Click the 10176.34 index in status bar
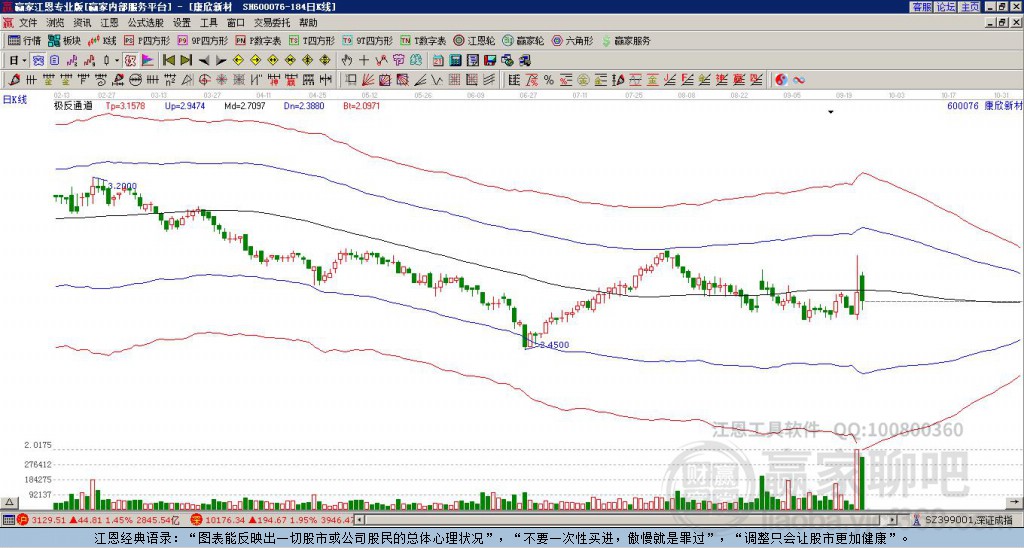 tap(223, 520)
